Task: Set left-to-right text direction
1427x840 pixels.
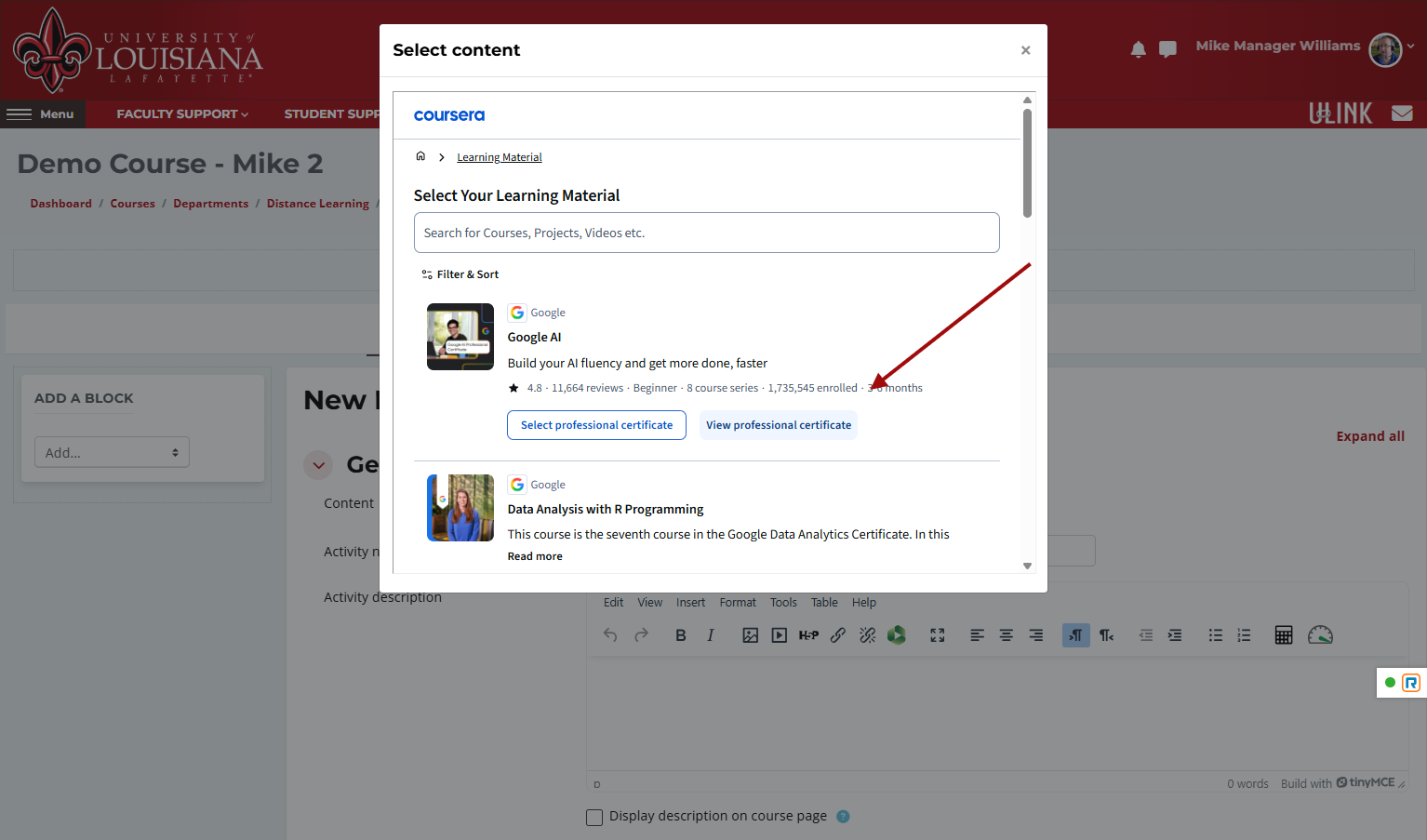Action: point(1076,635)
